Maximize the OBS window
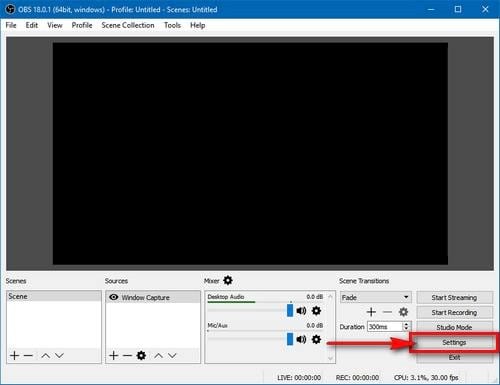Viewport: 500px width, 385px height. (x=458, y=9)
